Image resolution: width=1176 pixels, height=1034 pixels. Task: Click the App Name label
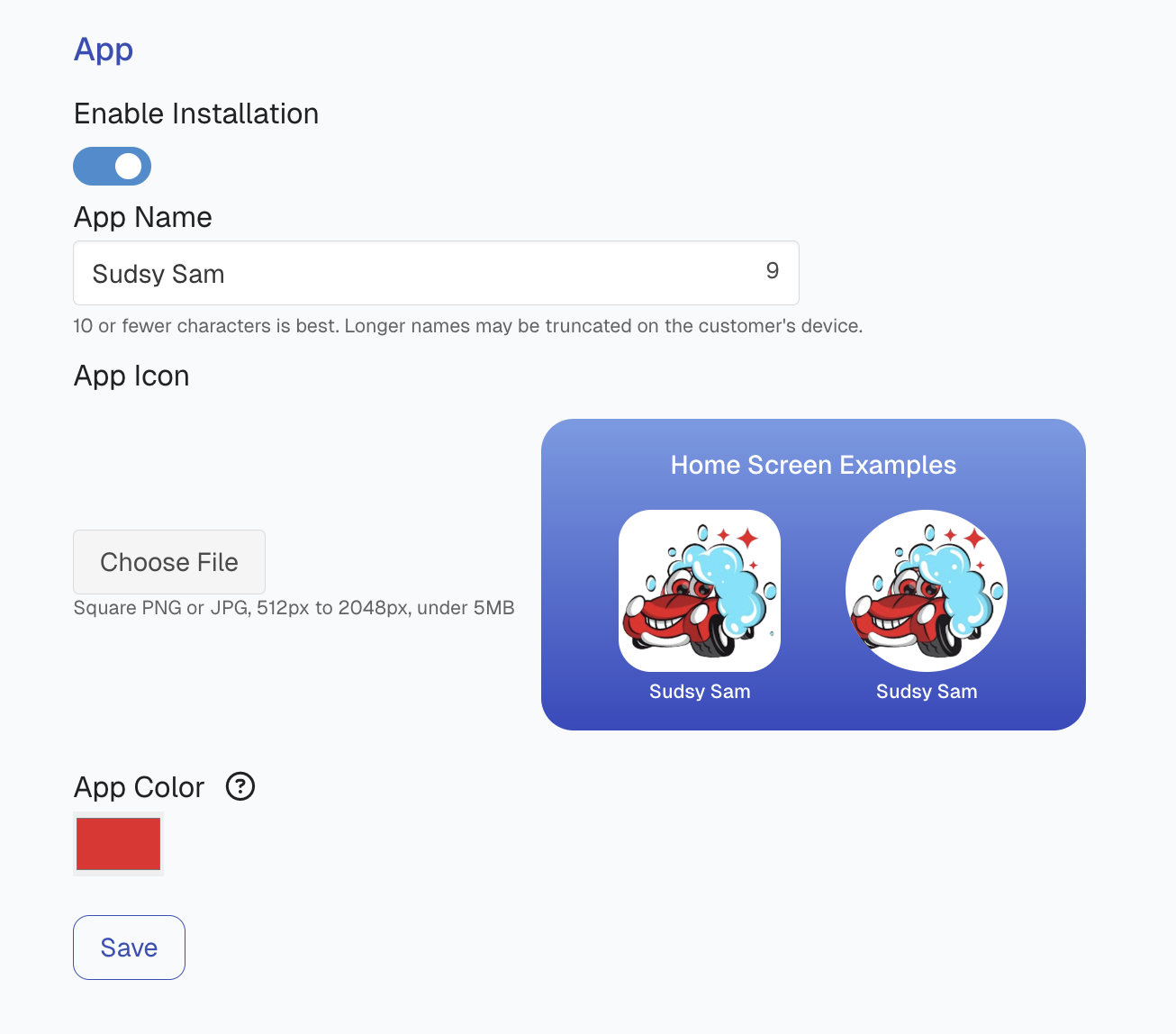143,217
